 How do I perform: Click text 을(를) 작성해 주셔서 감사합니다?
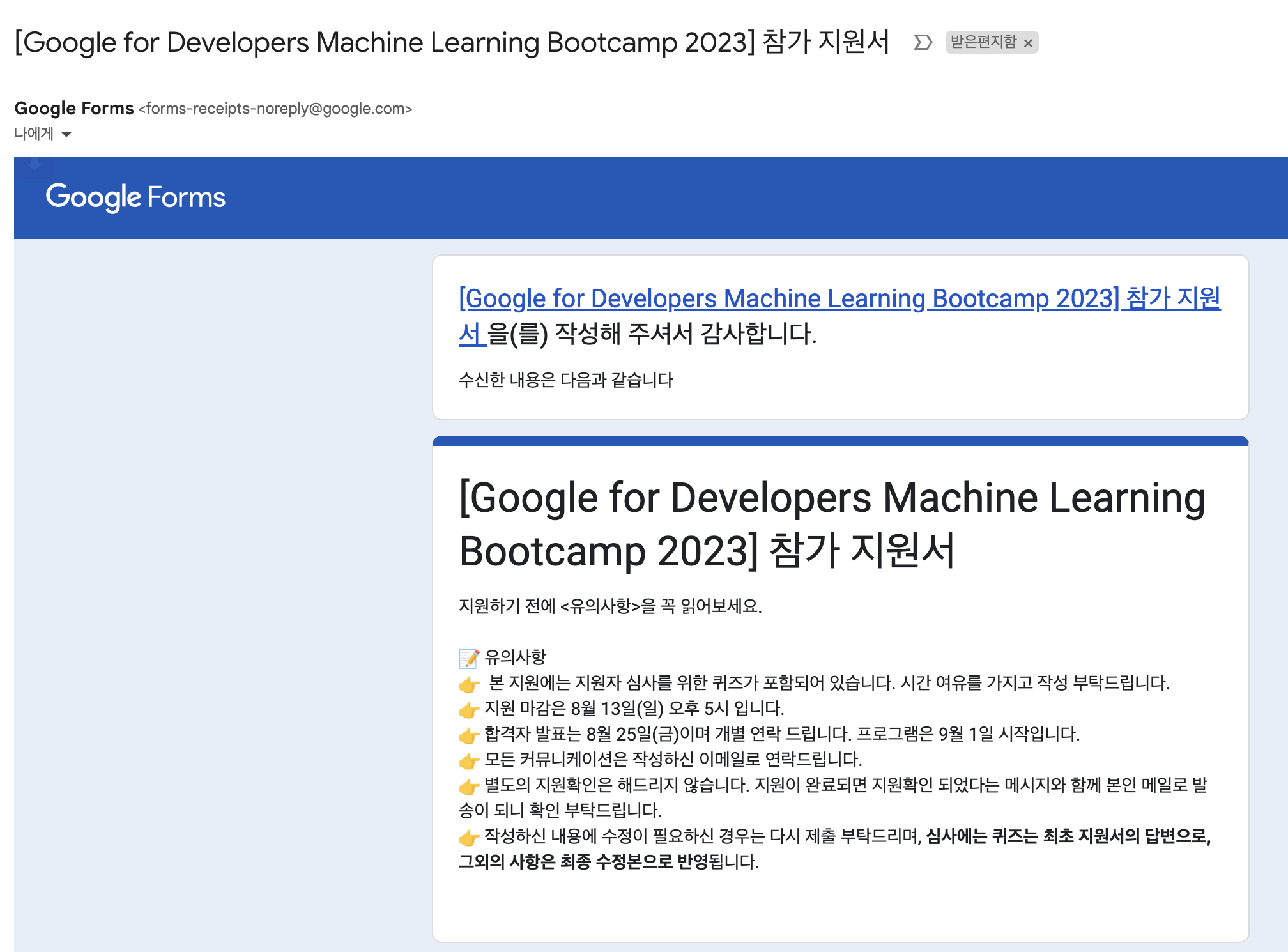652,334
